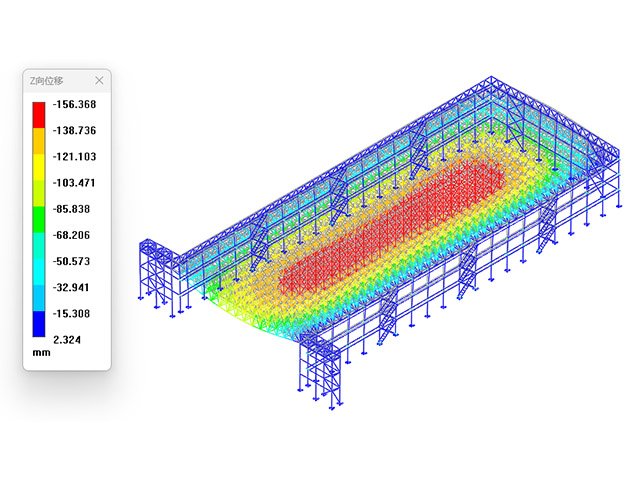Click the 2.324 legend value

point(66,339)
